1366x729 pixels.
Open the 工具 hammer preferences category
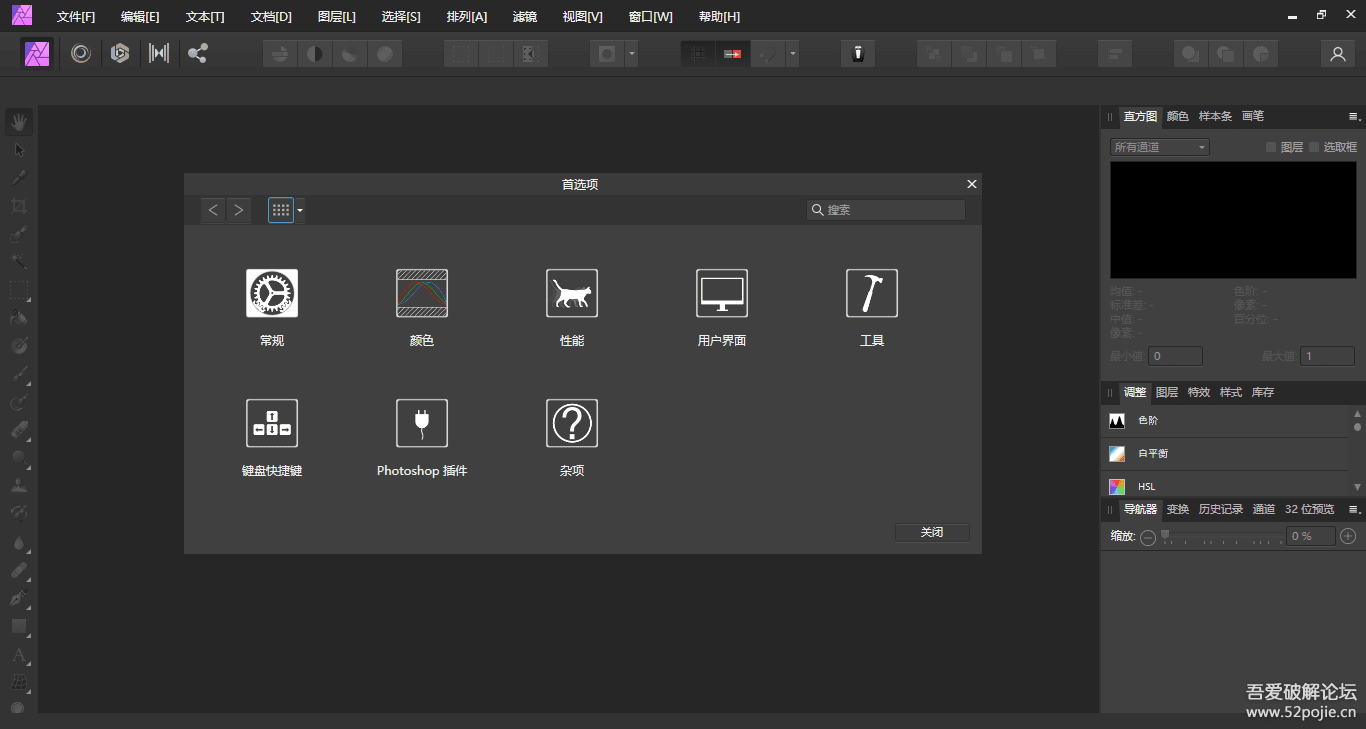click(872, 294)
